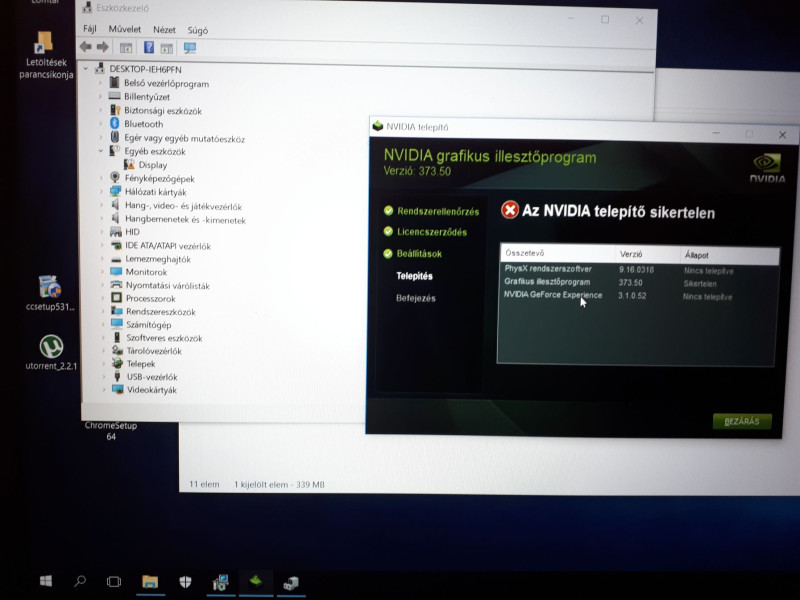Screen dimensions: 800x600
Task: Expand the Lemezmeghajtók category
Action: coord(102,258)
